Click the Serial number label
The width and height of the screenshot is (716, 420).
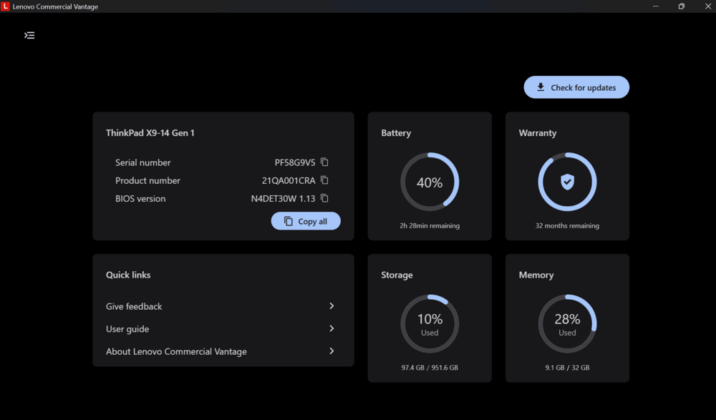pyautogui.click(x=143, y=163)
